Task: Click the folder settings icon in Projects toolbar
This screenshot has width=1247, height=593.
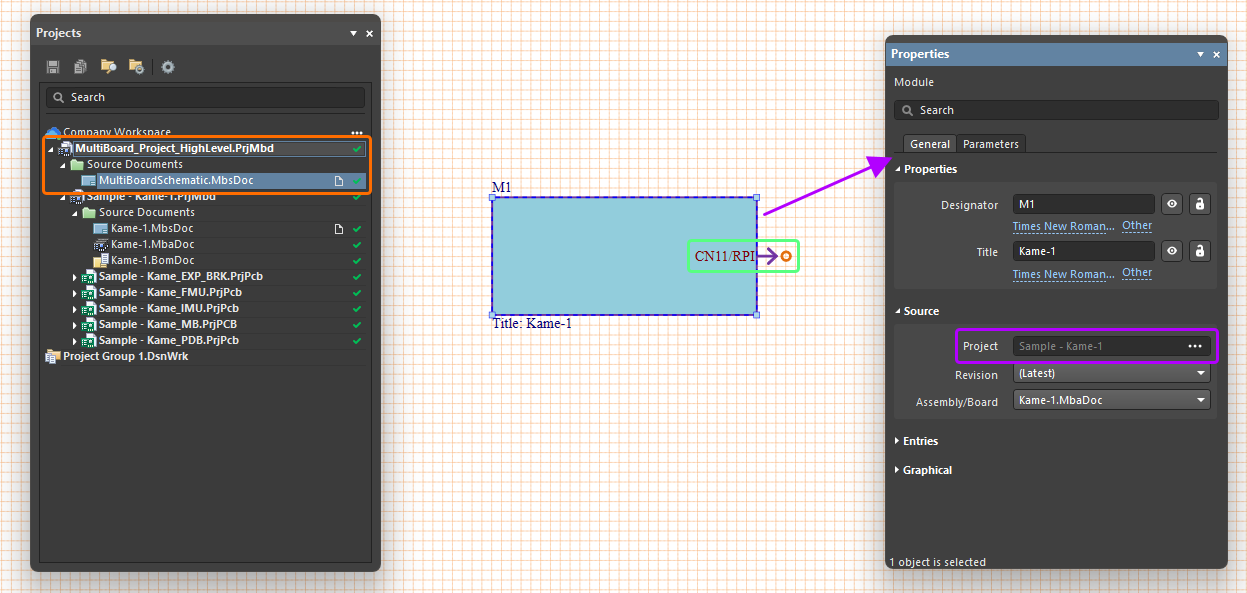Action: click(136, 67)
